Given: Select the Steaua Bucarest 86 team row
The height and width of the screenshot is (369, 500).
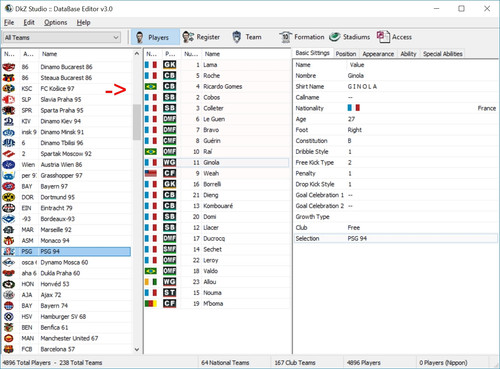Looking at the screenshot, I should [67, 78].
